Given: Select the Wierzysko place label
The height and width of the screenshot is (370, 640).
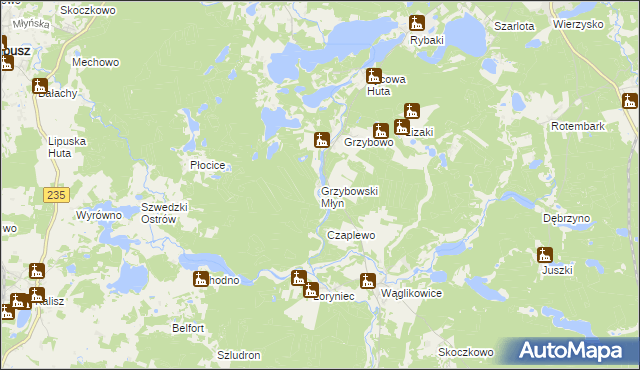Looking at the screenshot, I should [578, 24].
